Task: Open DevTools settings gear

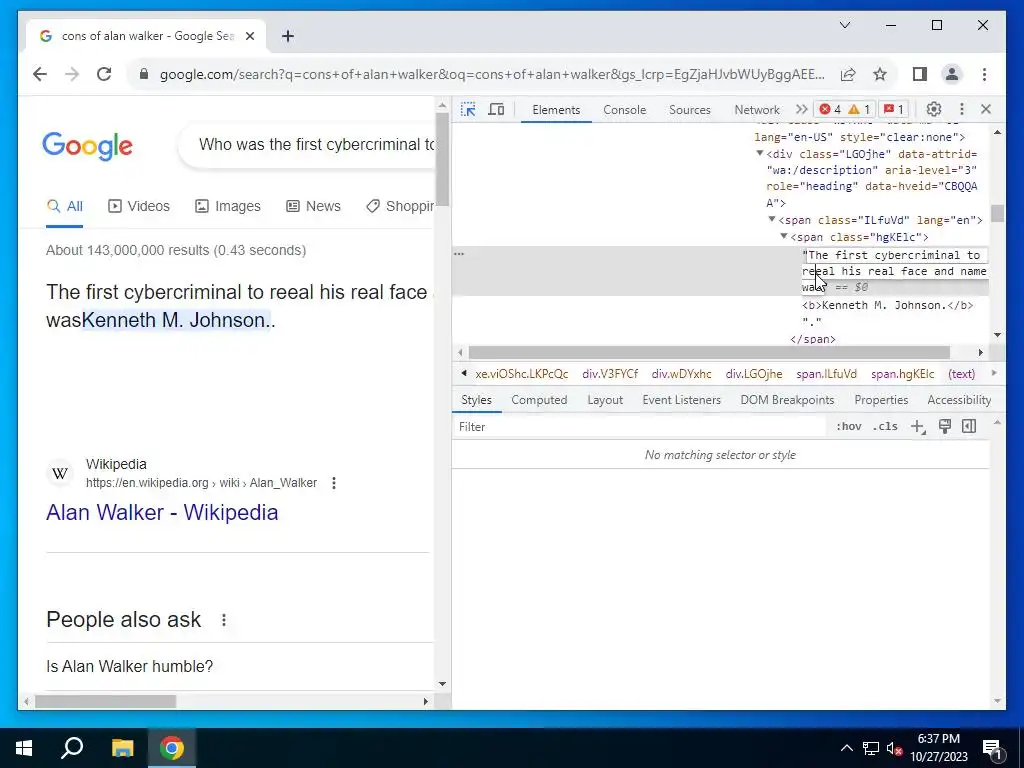Action: tap(934, 109)
